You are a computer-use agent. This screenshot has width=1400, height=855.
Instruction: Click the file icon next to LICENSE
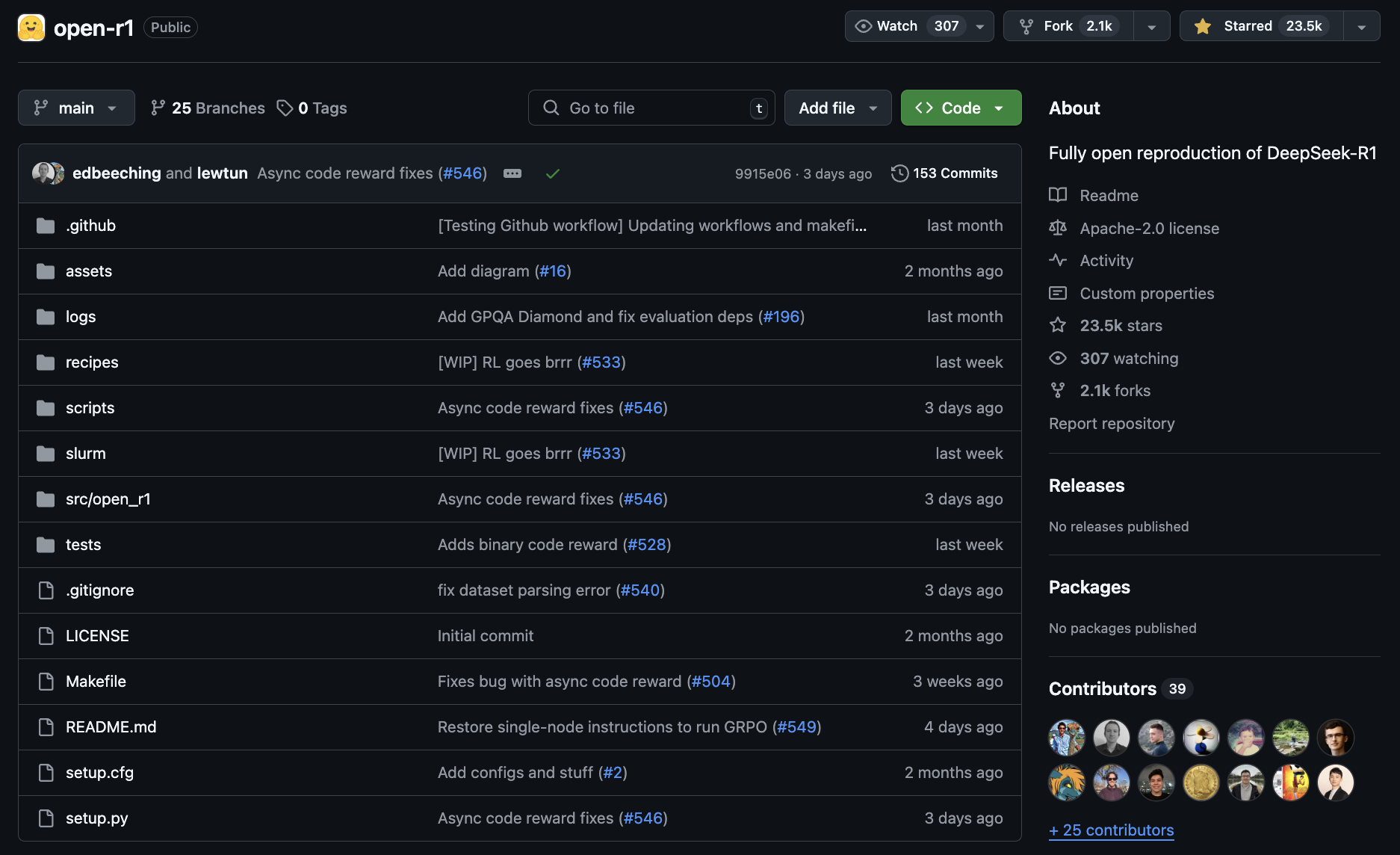click(46, 636)
